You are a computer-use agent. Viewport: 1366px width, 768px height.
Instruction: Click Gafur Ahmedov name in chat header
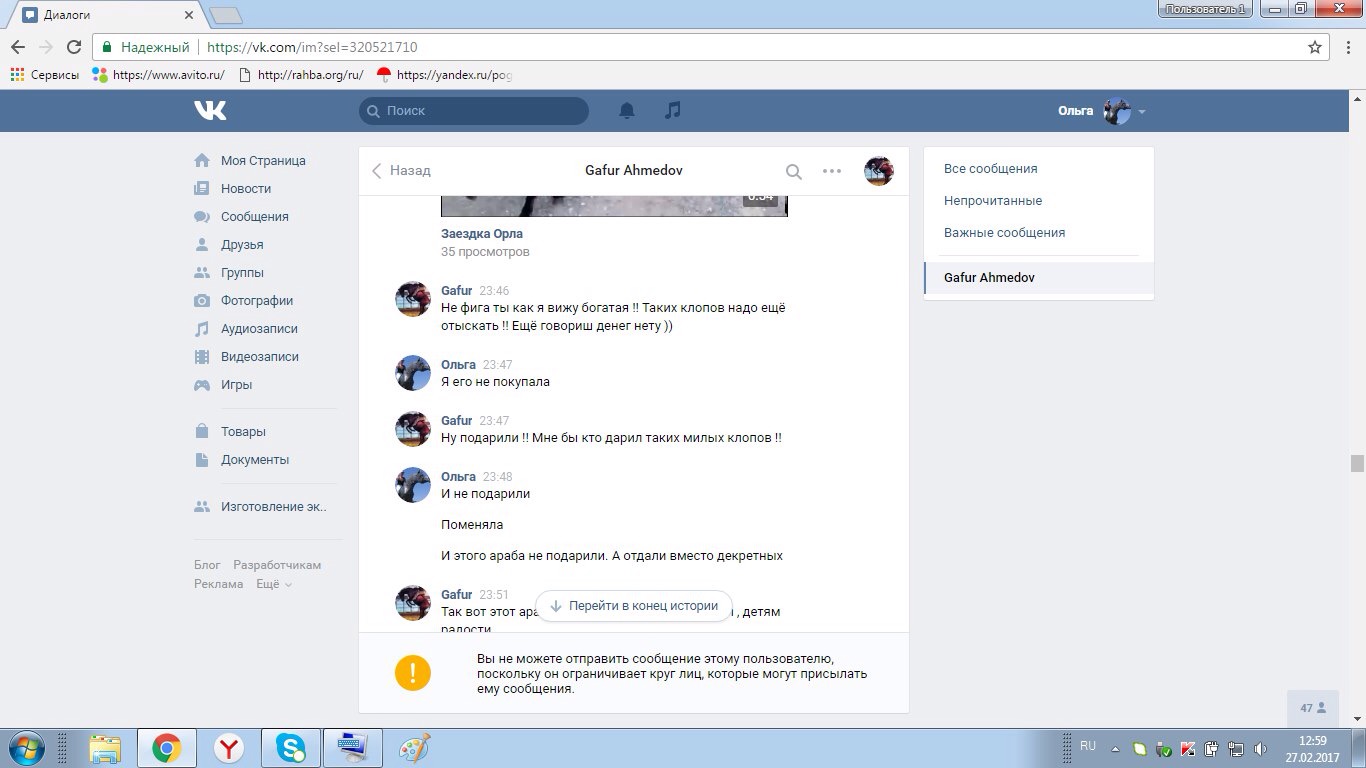coord(634,171)
